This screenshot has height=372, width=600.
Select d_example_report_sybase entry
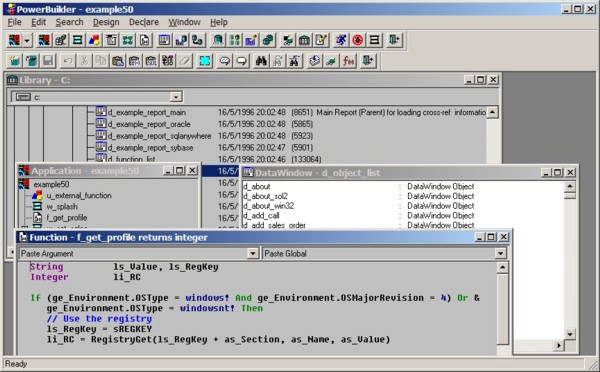150,148
